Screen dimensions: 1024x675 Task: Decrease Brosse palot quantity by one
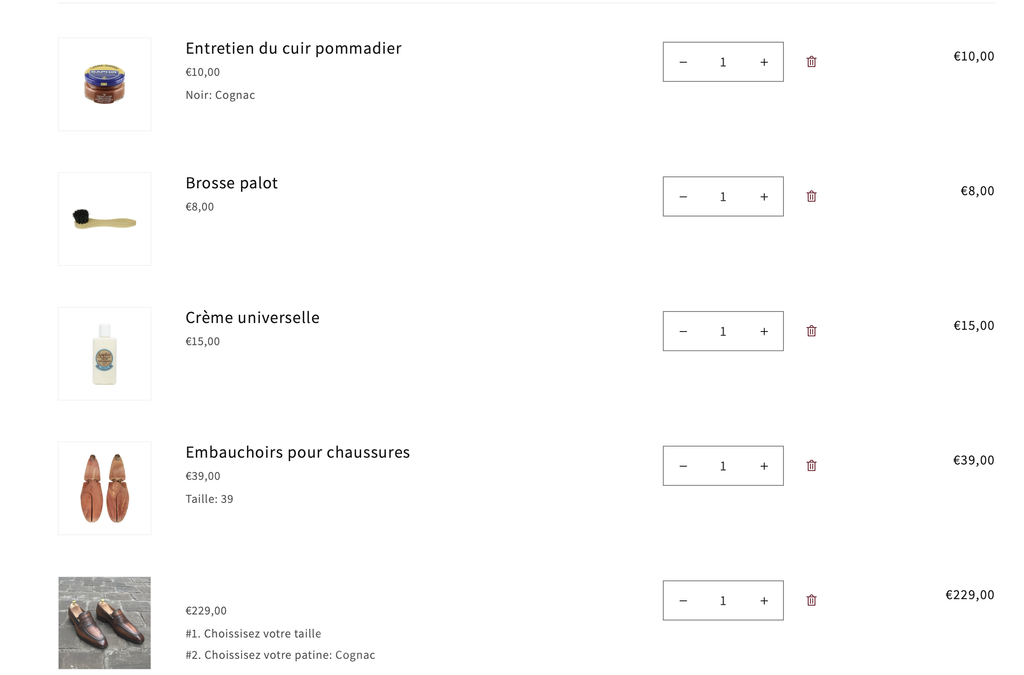pyautogui.click(x=683, y=197)
